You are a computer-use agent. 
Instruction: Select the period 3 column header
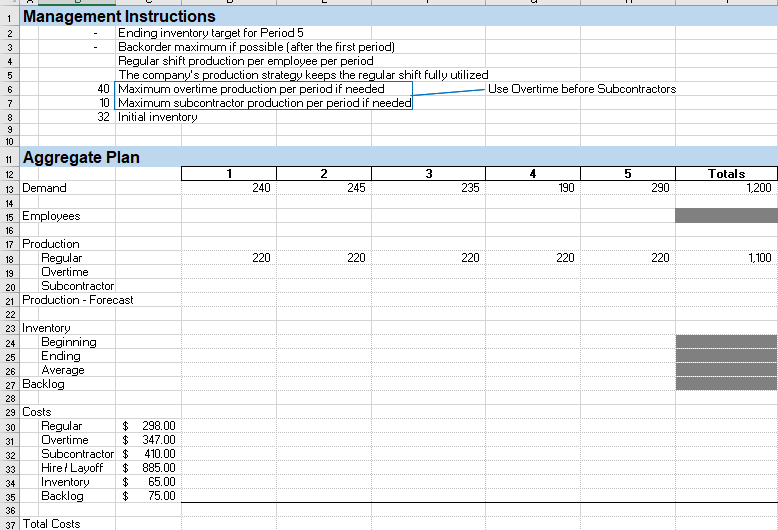tap(428, 174)
